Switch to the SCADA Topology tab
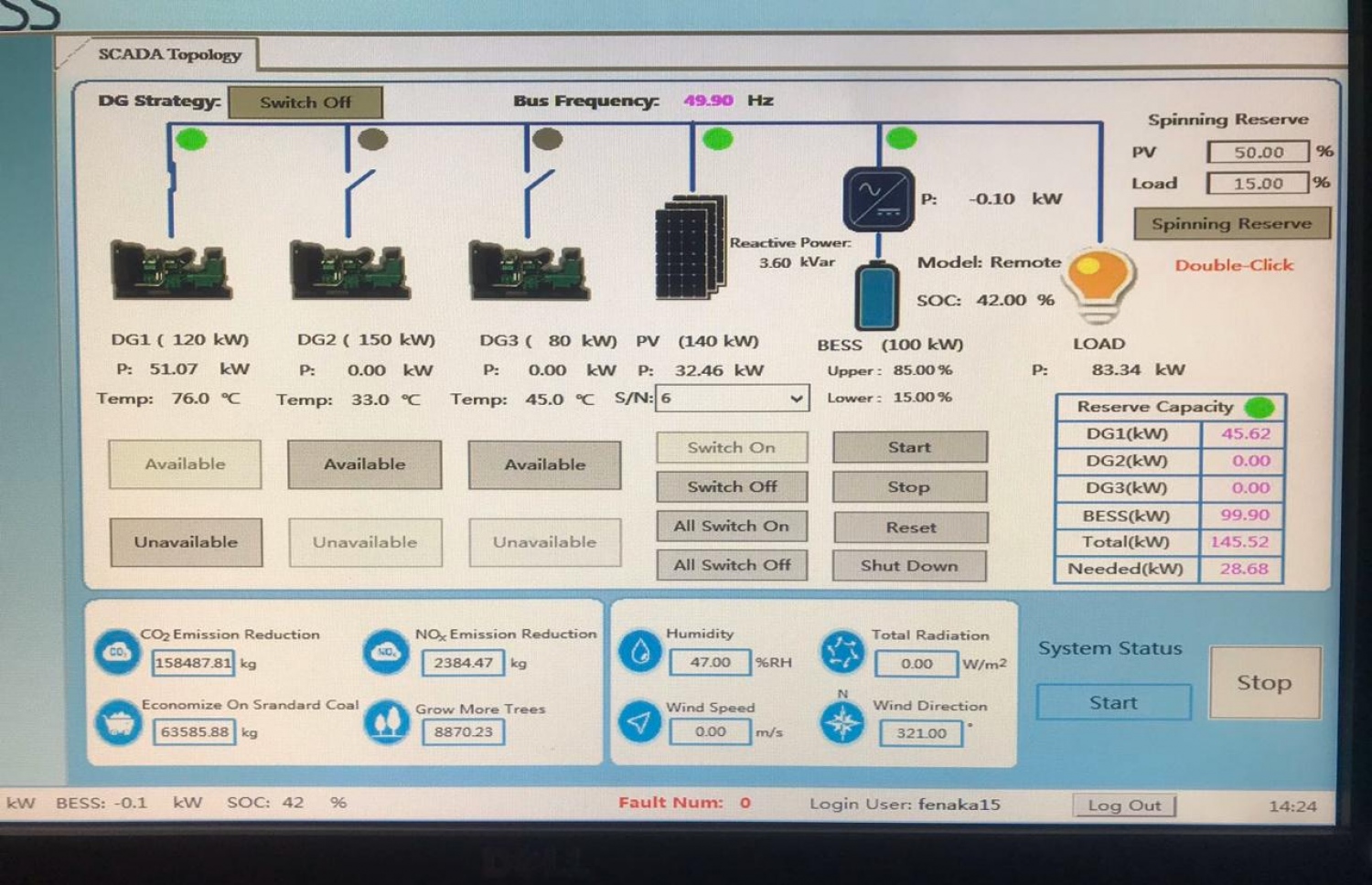 click(169, 54)
